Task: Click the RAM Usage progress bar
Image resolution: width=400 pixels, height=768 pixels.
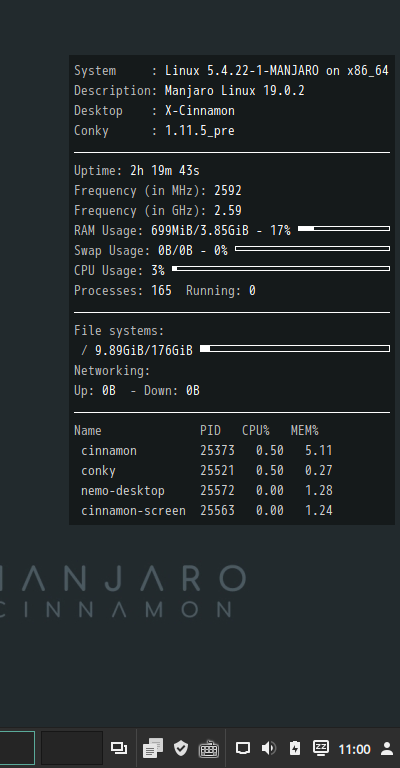Action: (344, 229)
